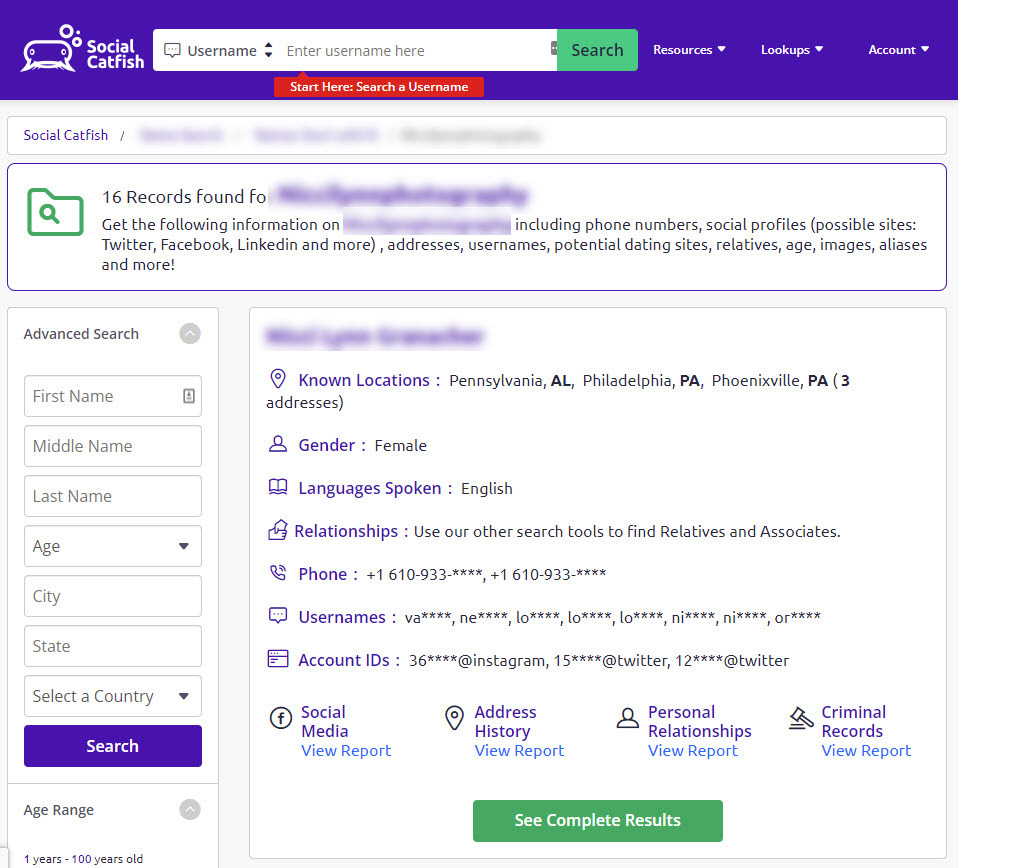Click the purple Advanced Search button
The width and height of the screenshot is (1018, 868).
click(x=113, y=746)
